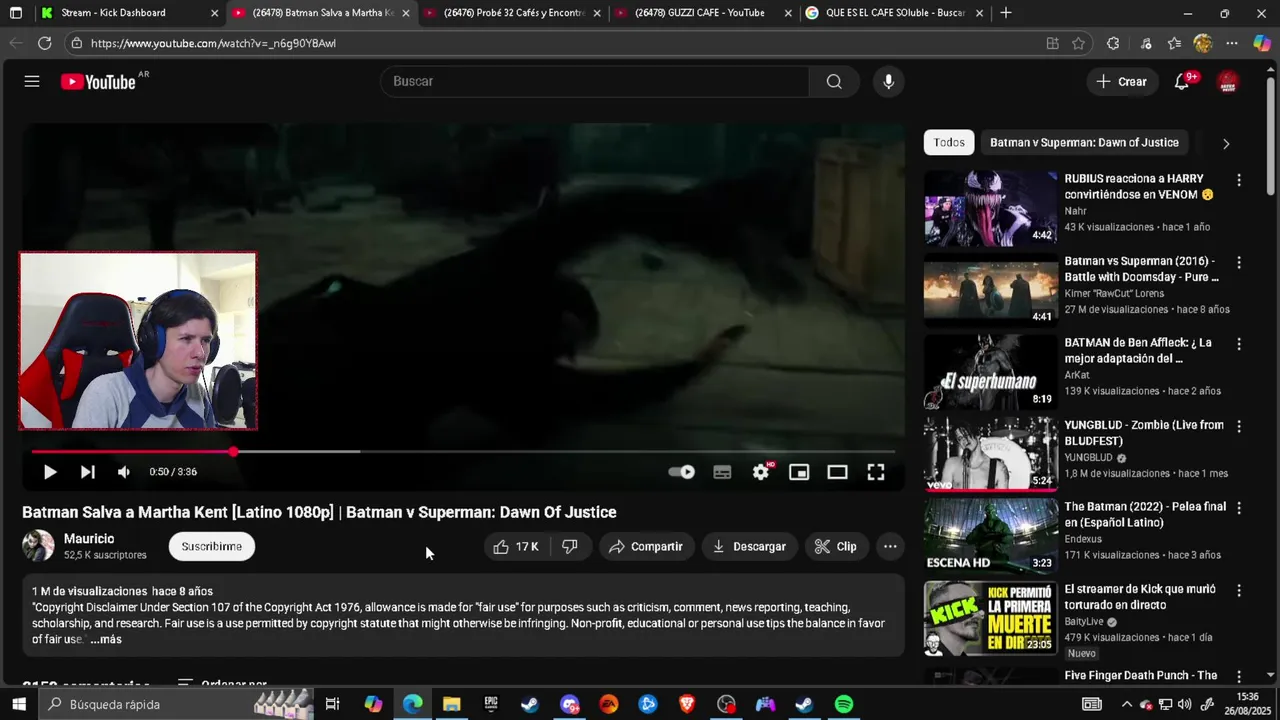Open Mauricio channel avatar
1280x720 pixels.
click(38, 545)
